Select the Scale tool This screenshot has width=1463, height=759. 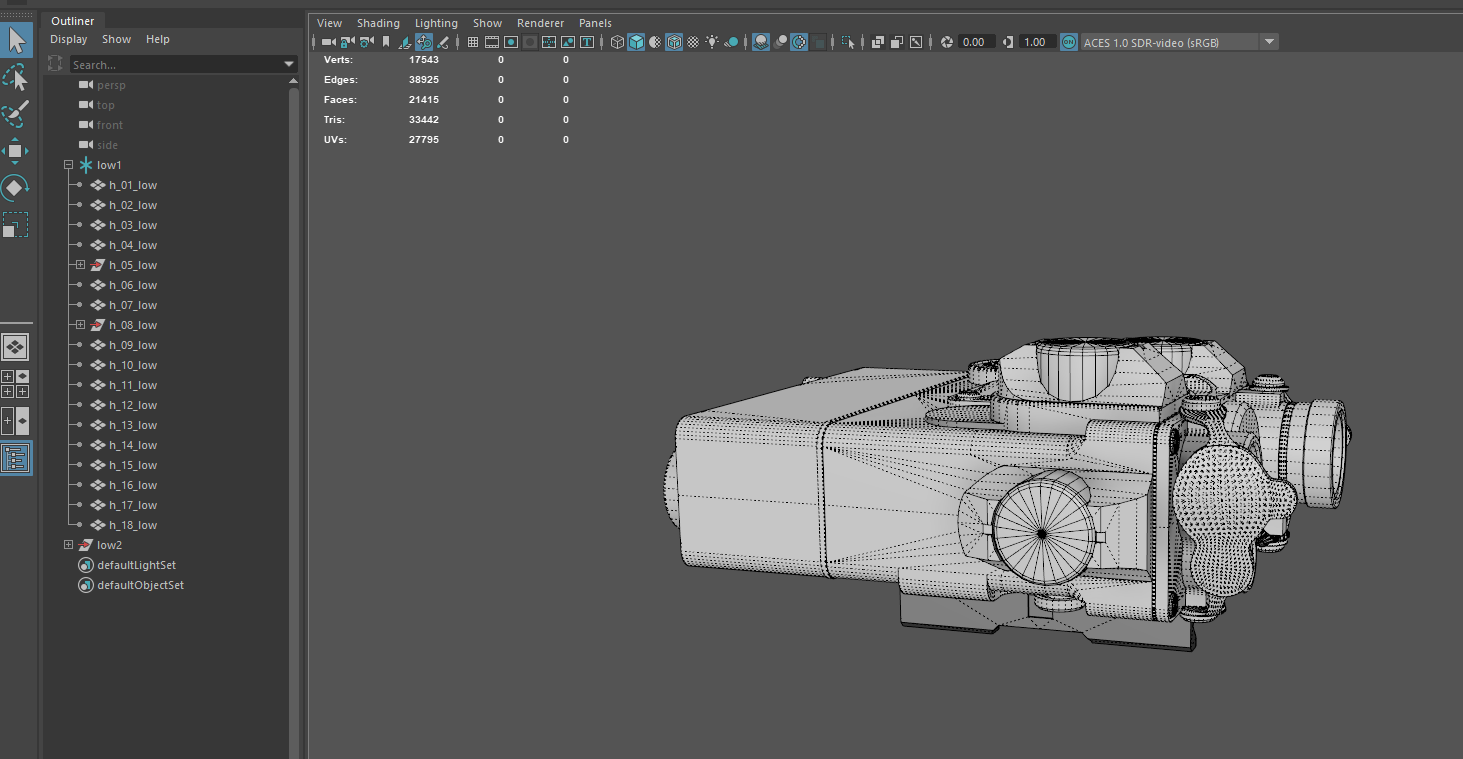[x=16, y=225]
